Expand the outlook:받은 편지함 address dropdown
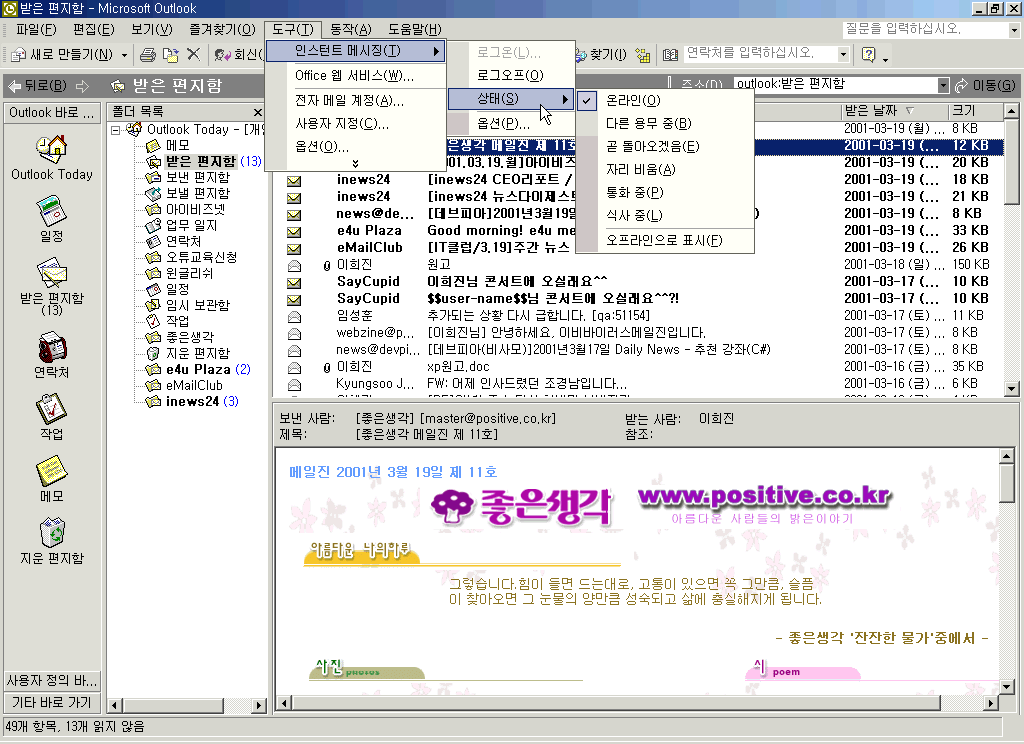 coord(943,86)
